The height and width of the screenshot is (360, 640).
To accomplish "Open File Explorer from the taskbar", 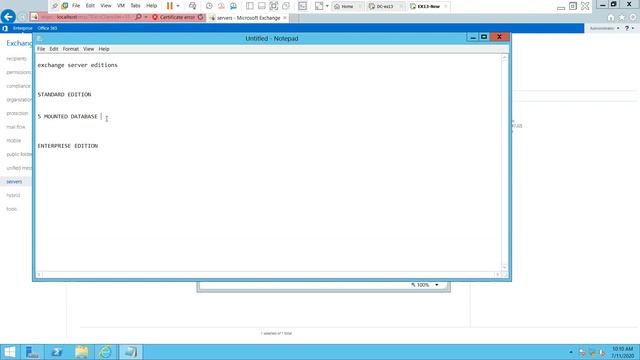I will coord(81,352).
